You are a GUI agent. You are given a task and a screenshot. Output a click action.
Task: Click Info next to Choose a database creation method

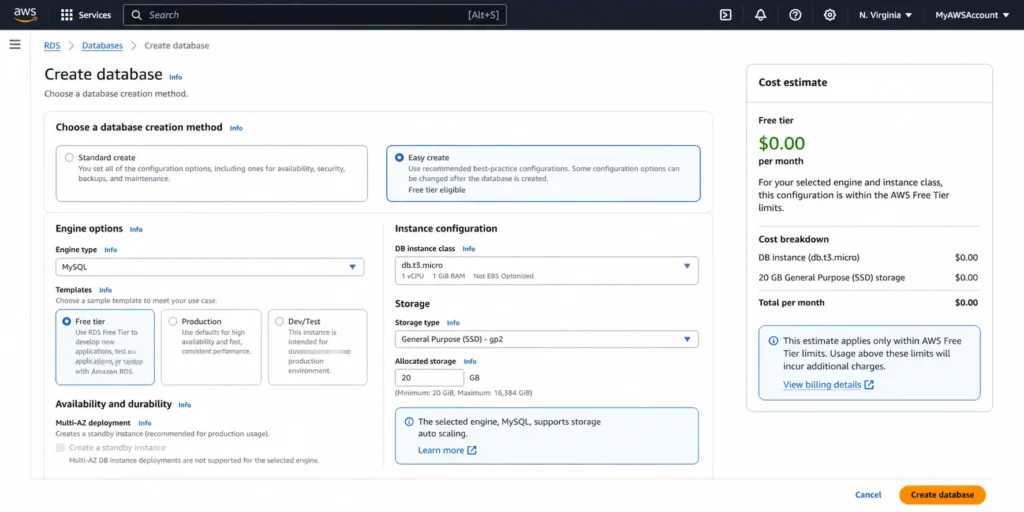click(236, 128)
